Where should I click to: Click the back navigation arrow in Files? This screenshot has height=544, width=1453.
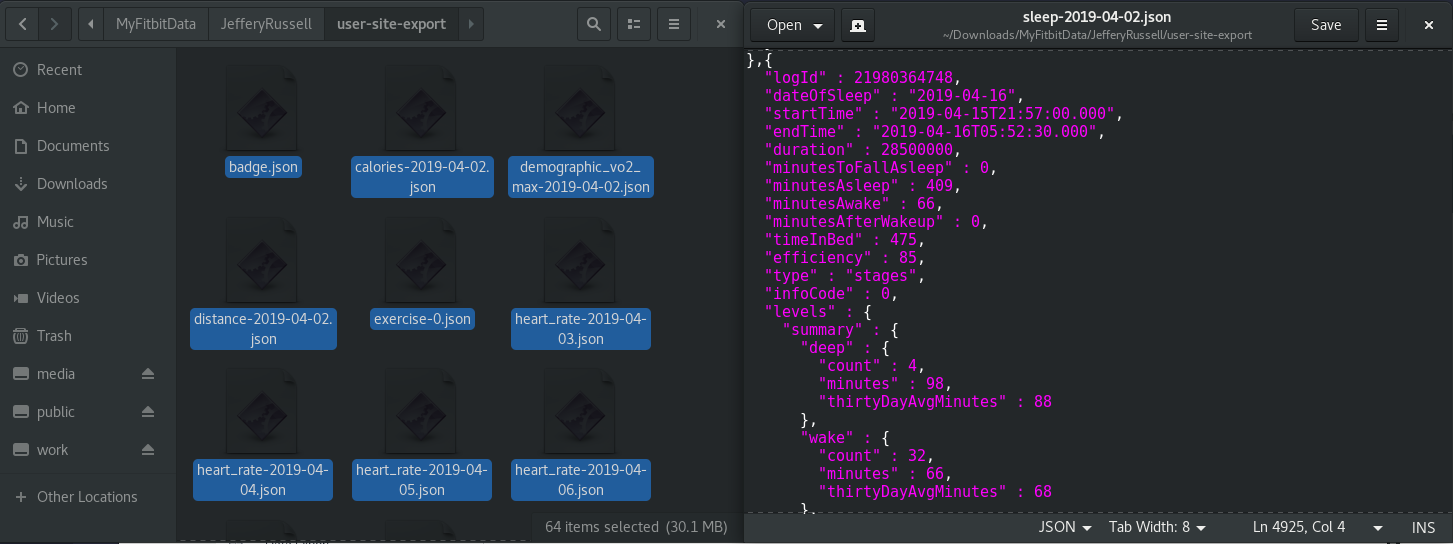[23, 24]
